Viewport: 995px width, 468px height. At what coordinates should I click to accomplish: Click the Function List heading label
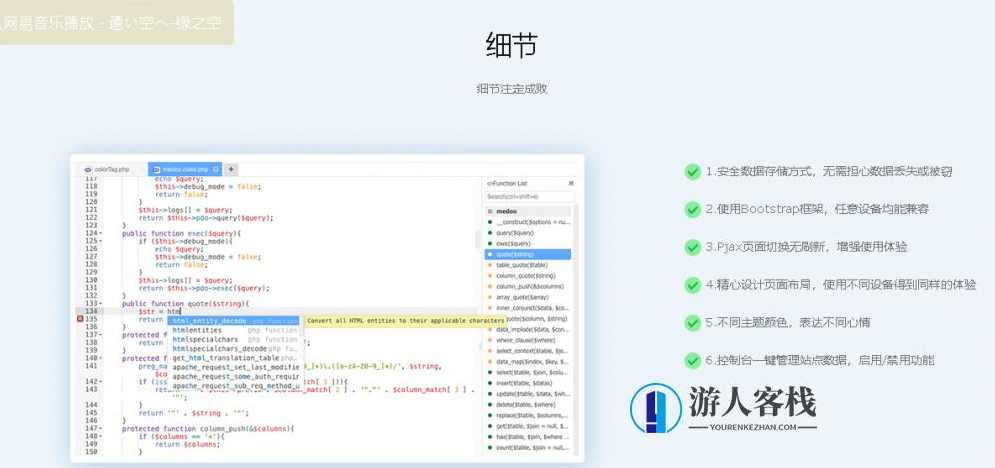pyautogui.click(x=507, y=183)
